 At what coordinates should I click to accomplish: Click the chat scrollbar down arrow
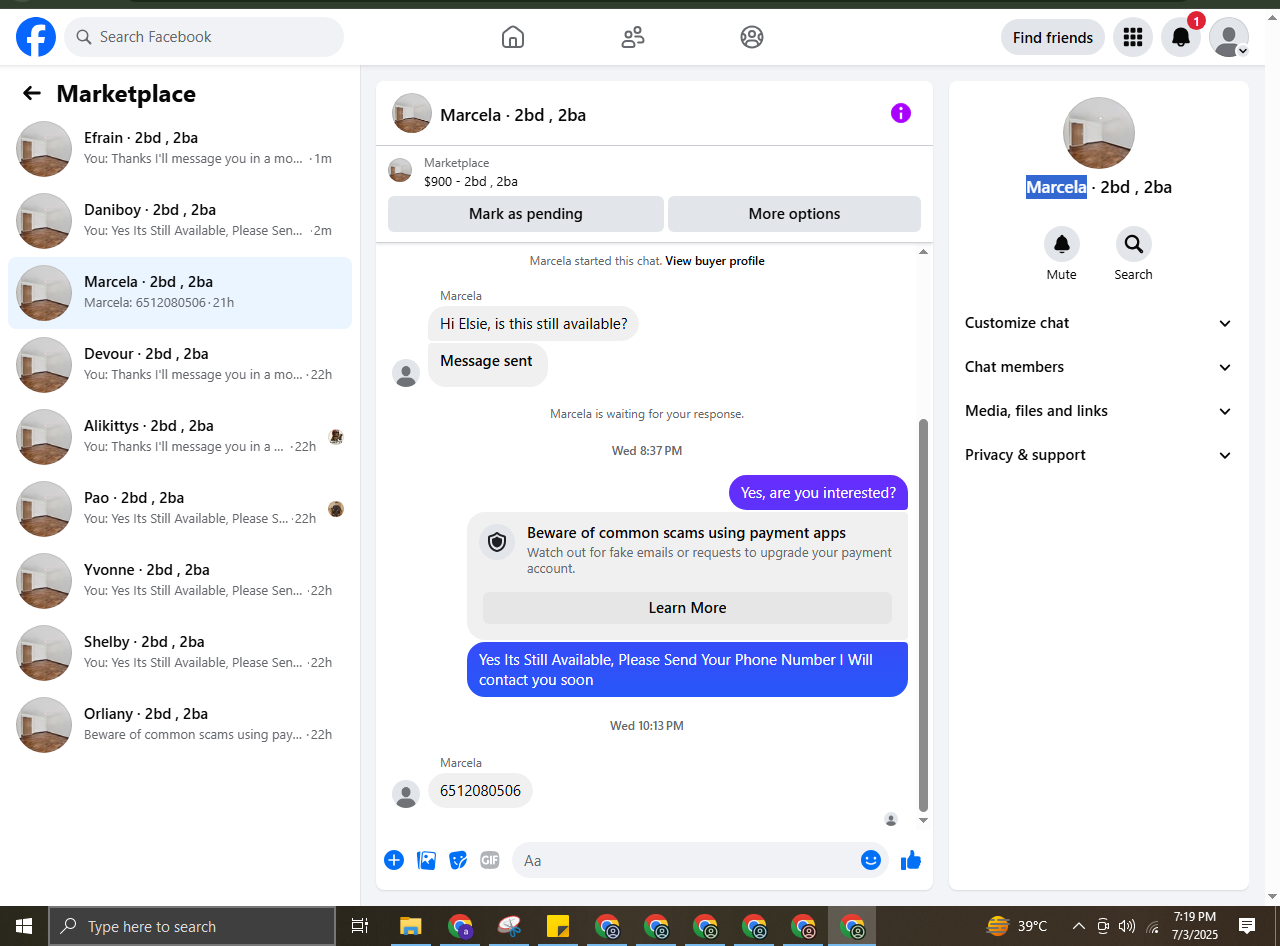click(923, 820)
